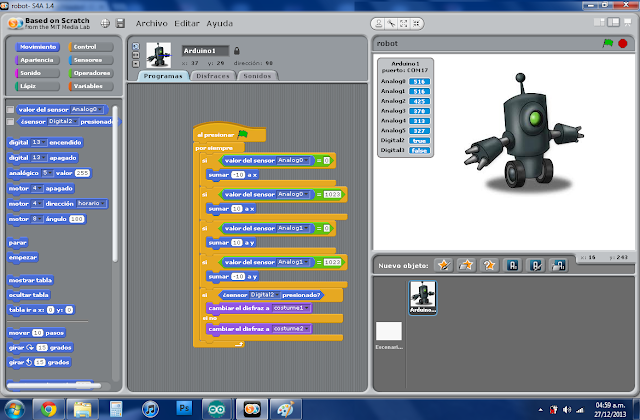Viewport: 640px width, 420px height.
Task: Open the Digital2 dropdown in palette block
Action: (x=63, y=122)
